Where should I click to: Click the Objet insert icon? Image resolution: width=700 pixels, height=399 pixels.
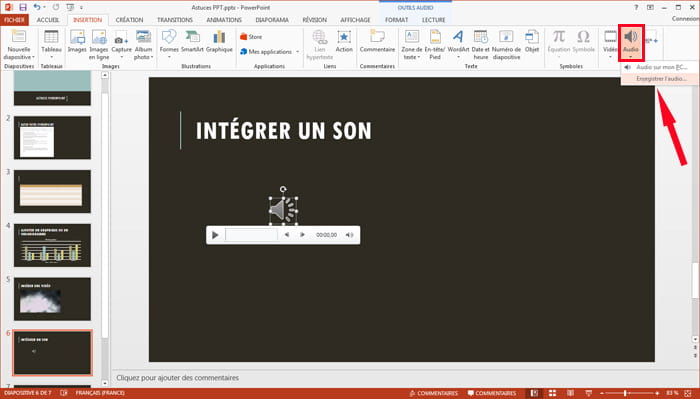532,42
